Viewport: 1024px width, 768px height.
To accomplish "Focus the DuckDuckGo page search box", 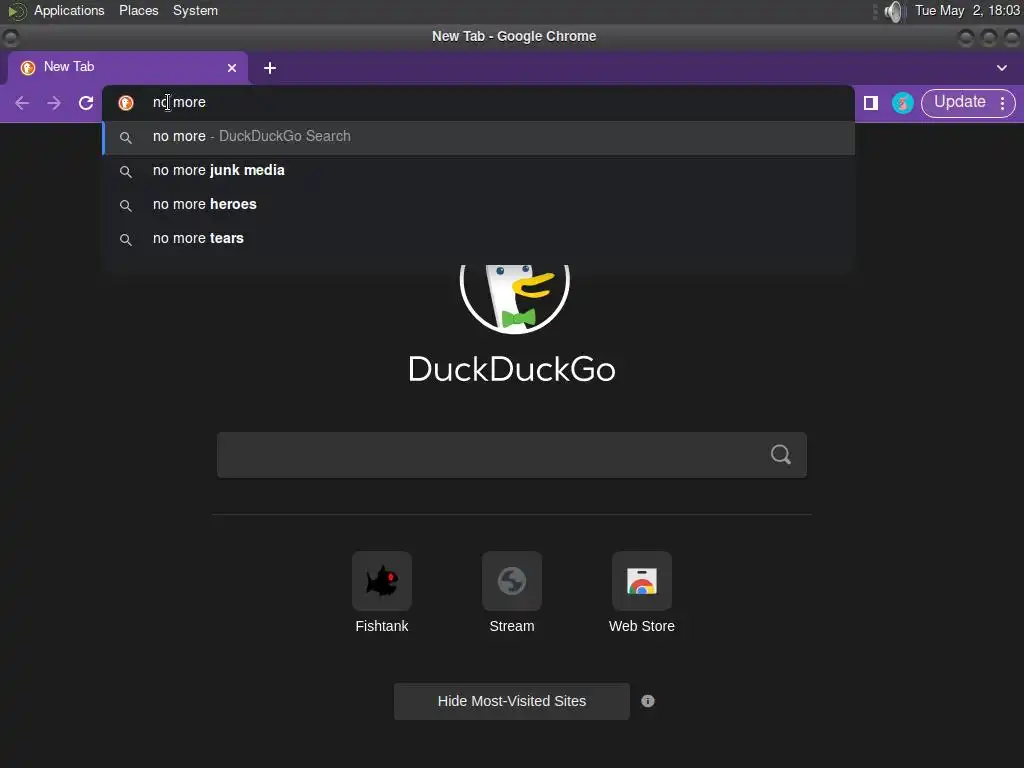I will 511,455.
